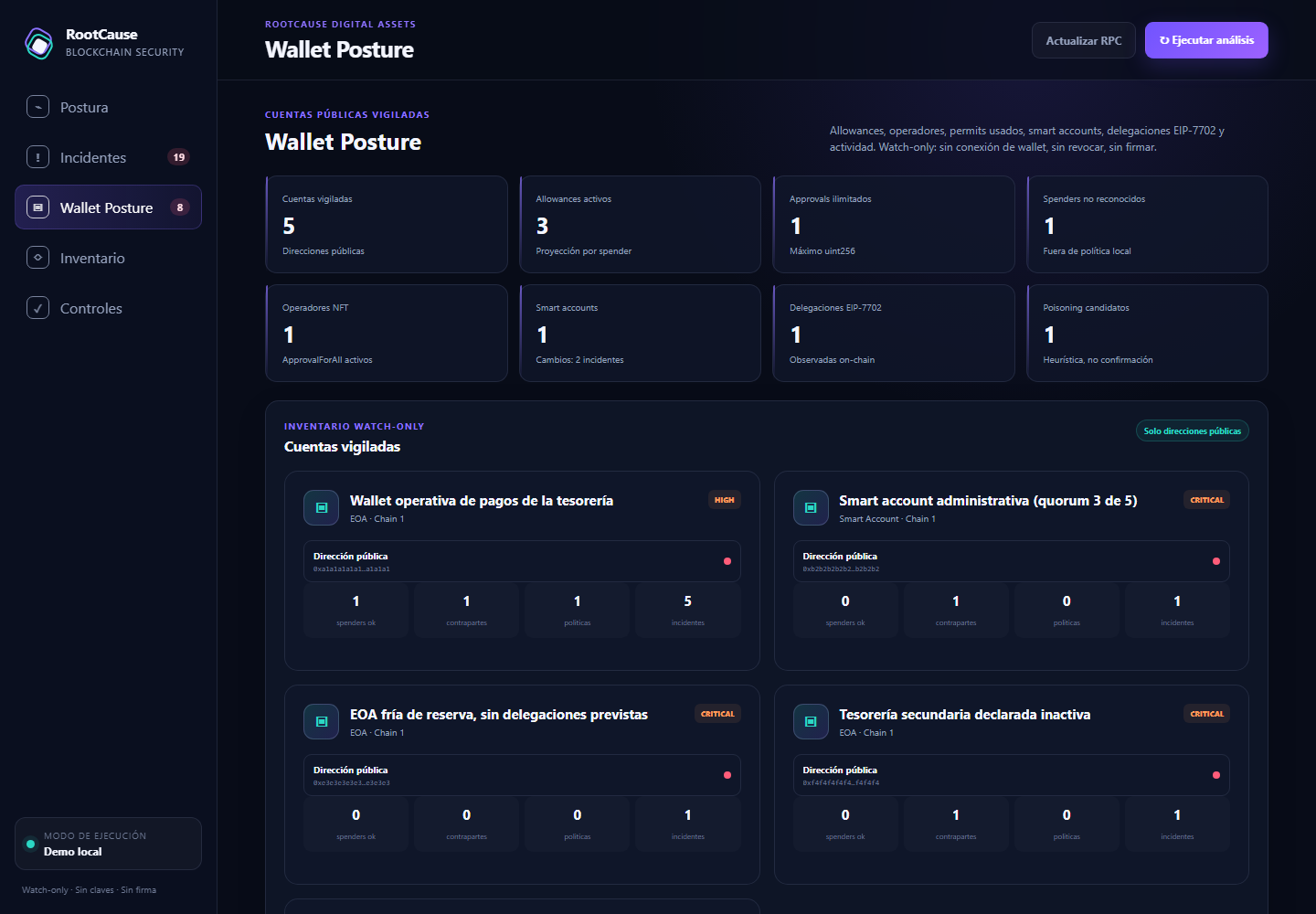1316x914 pixels.
Task: Click spenders ok count on Wallet operativa
Action: pos(356,601)
